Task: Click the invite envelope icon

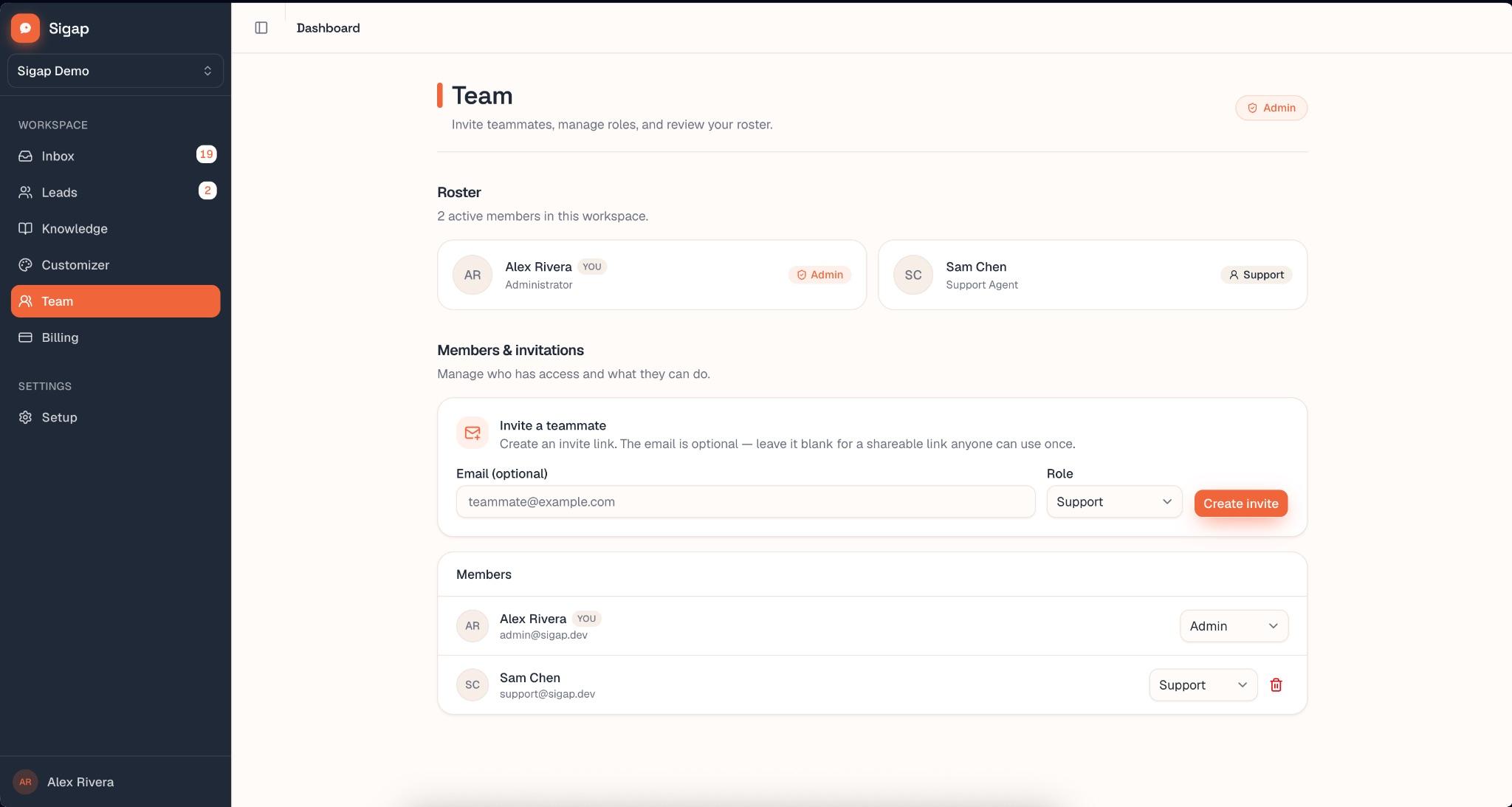Action: tap(472, 433)
